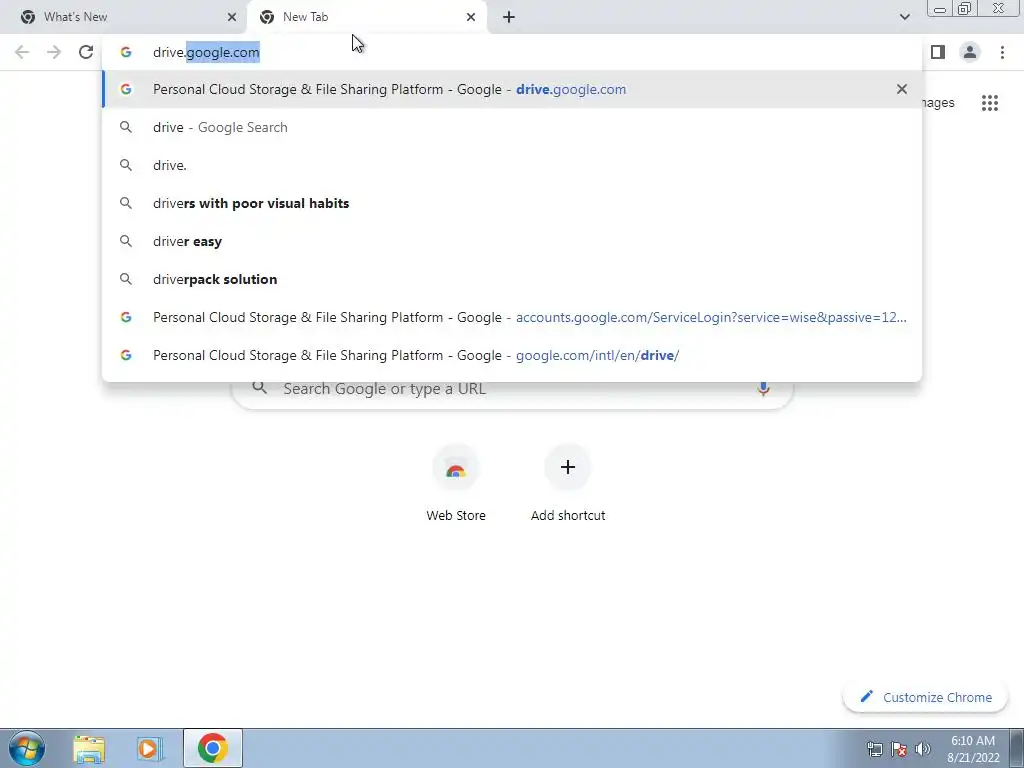Open a new tab with plus button
Screen dimensions: 1024x768
[509, 17]
